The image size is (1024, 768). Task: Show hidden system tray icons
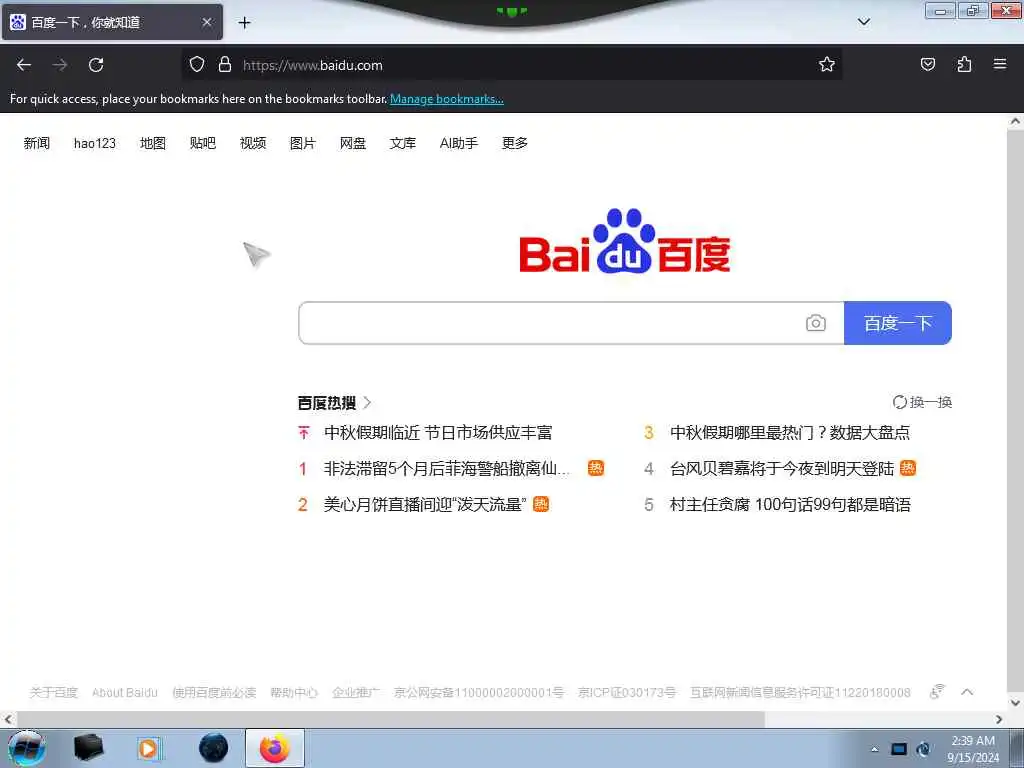coord(874,749)
